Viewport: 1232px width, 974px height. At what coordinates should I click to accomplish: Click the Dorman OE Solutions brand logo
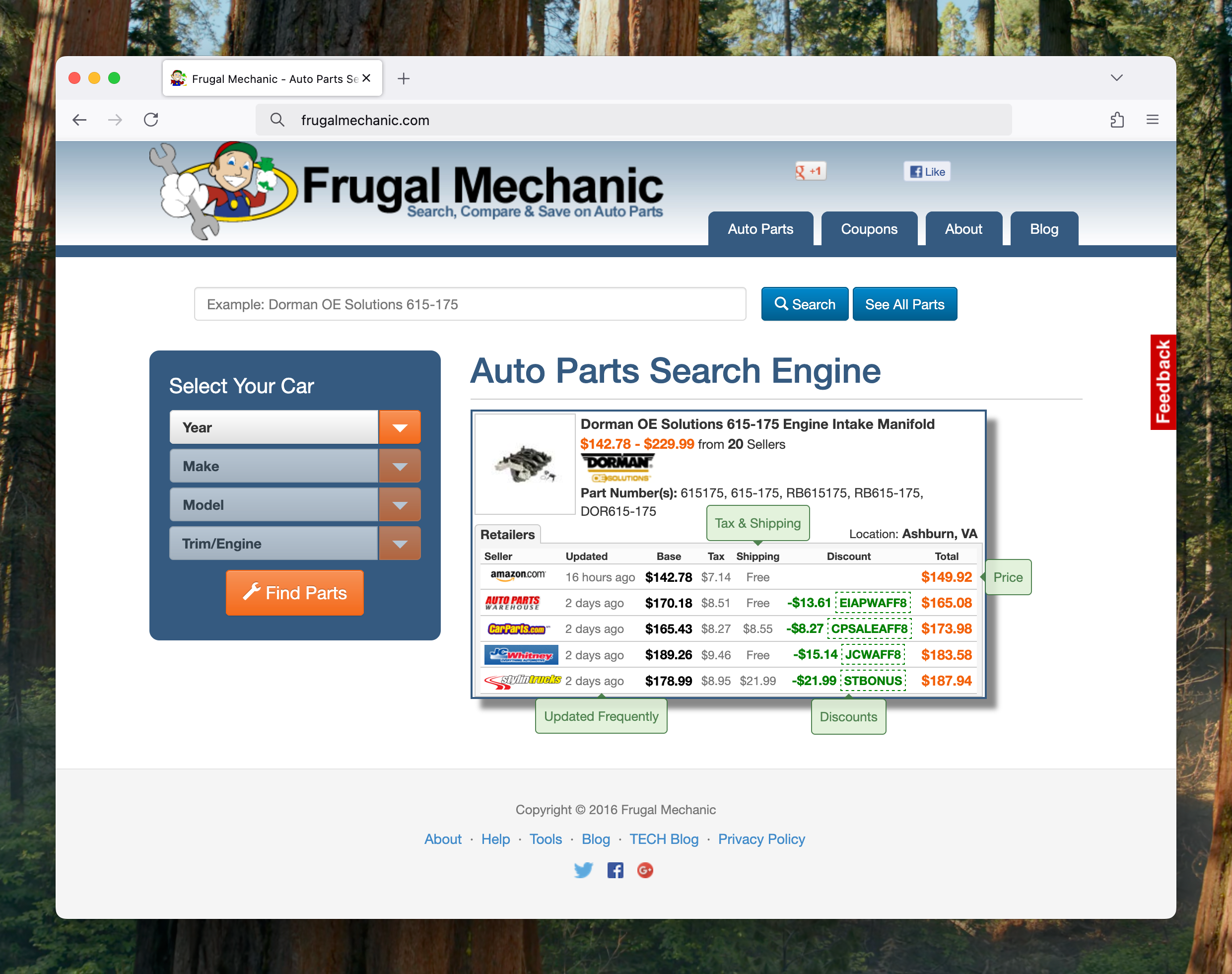click(617, 468)
